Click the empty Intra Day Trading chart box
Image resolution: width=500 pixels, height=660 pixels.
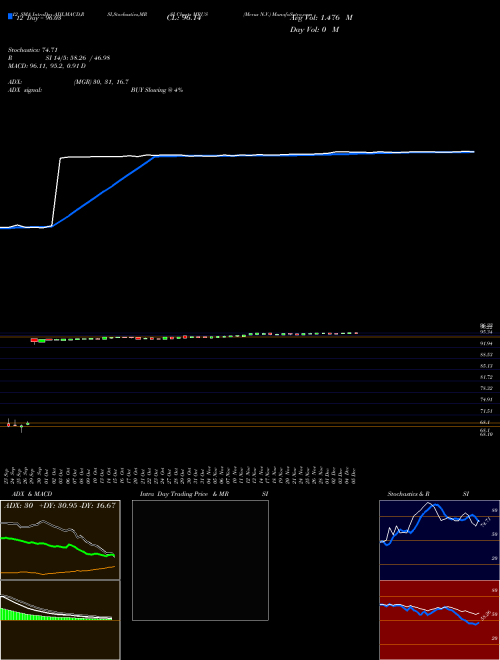[200, 560]
